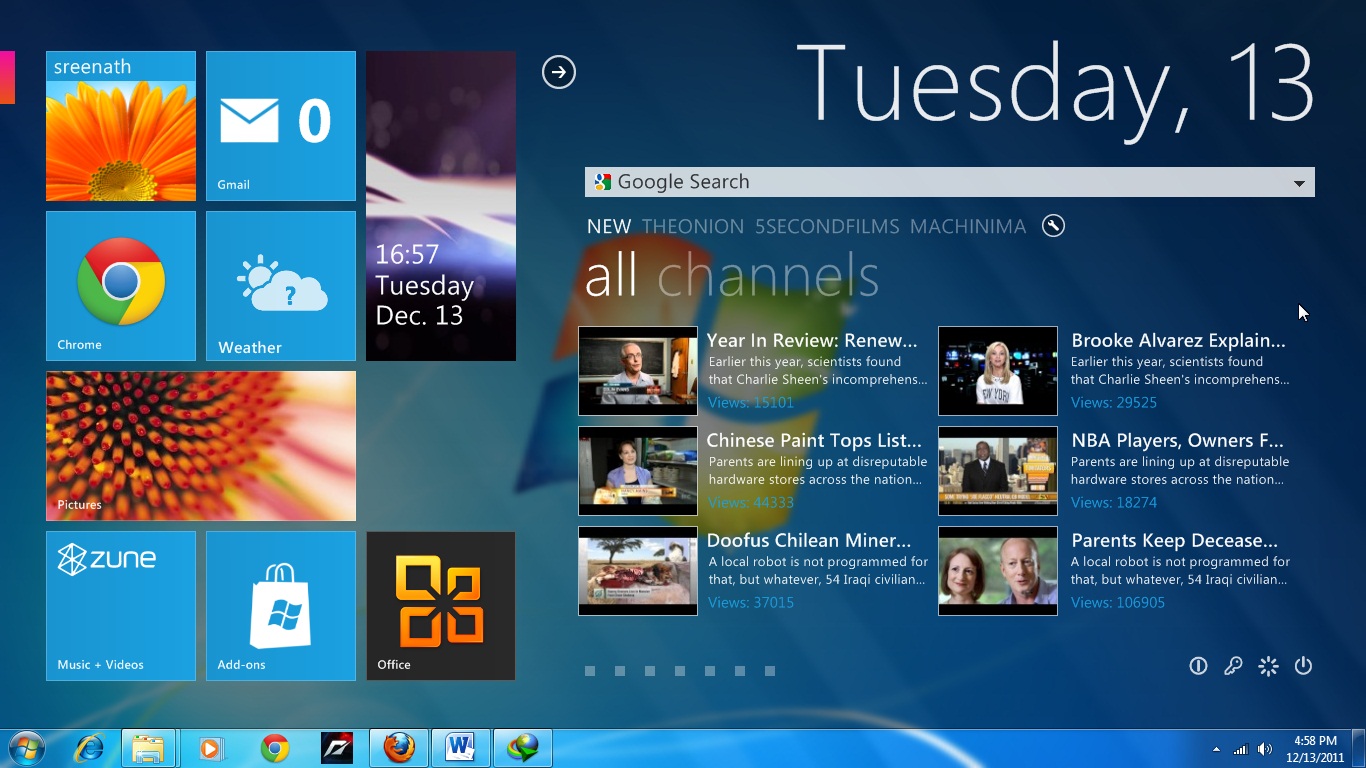The image size is (1366, 768).
Task: Open video titled "NBA Players, Owners F..."
Action: coord(1177,441)
